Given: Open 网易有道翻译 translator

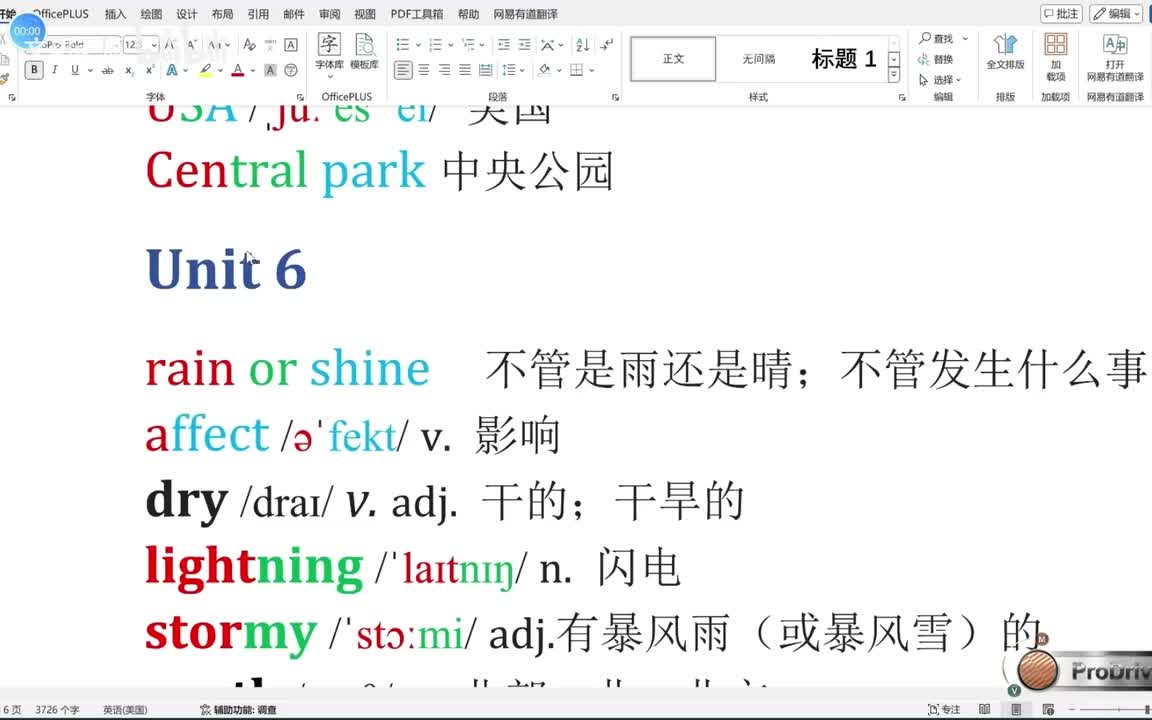Looking at the screenshot, I should pyautogui.click(x=1115, y=57).
